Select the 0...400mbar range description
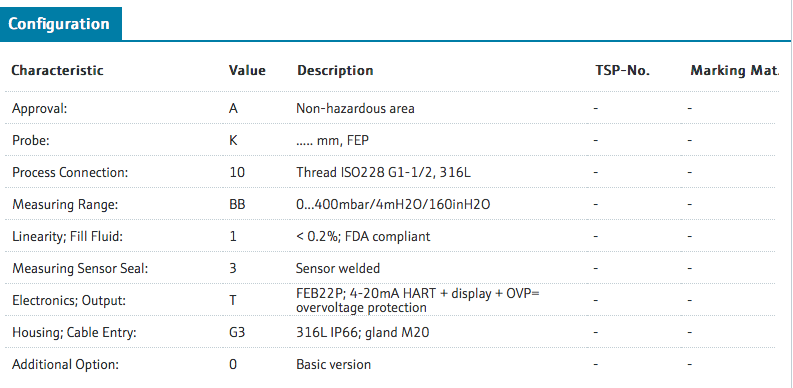This screenshot has width=793, height=388. [393, 204]
